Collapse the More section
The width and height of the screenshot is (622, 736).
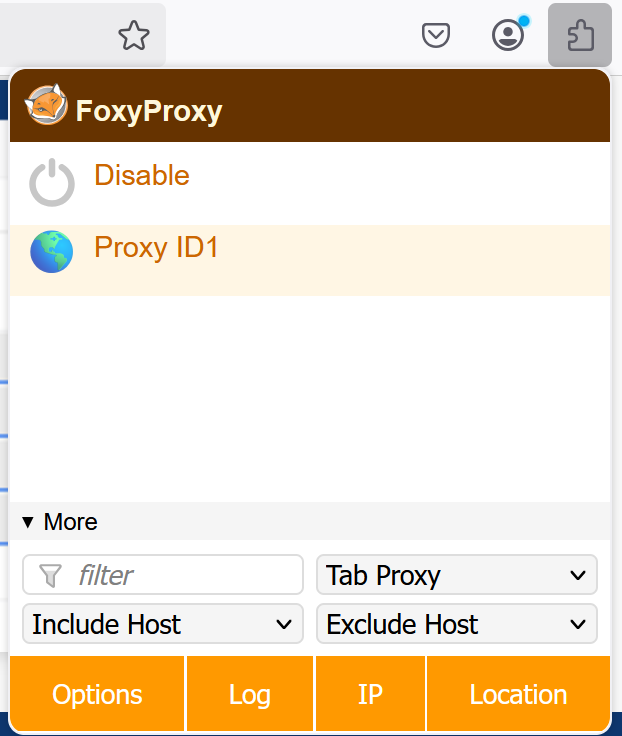60,522
